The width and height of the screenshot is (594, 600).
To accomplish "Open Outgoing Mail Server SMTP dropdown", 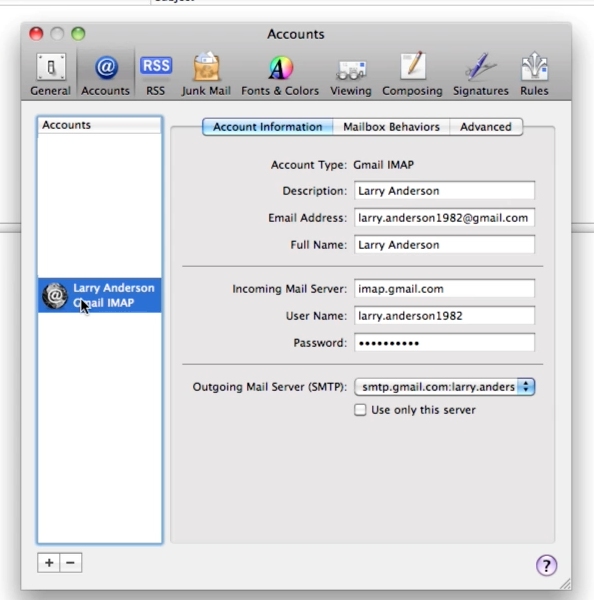I will tap(444, 386).
